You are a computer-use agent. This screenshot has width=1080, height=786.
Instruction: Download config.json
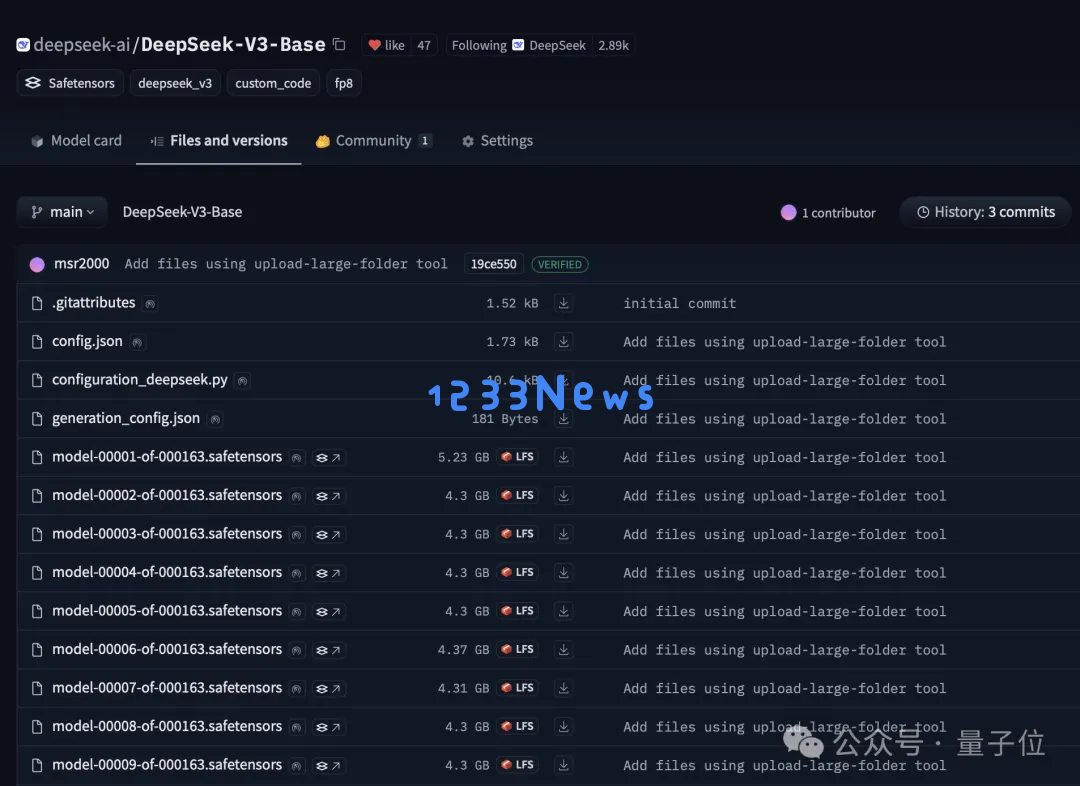pyautogui.click(x=563, y=342)
